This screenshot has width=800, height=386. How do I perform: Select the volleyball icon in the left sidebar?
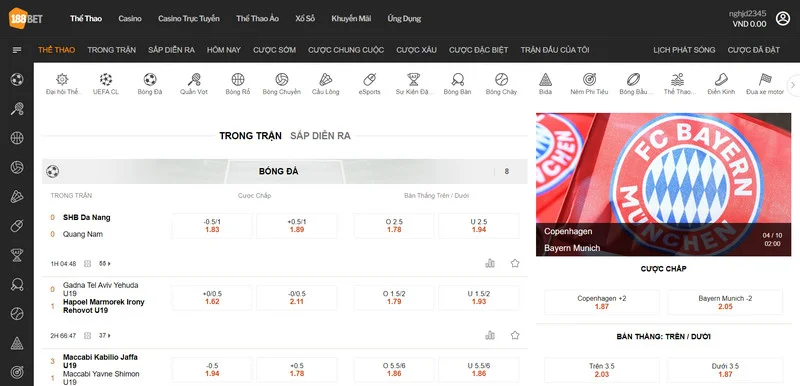17,167
